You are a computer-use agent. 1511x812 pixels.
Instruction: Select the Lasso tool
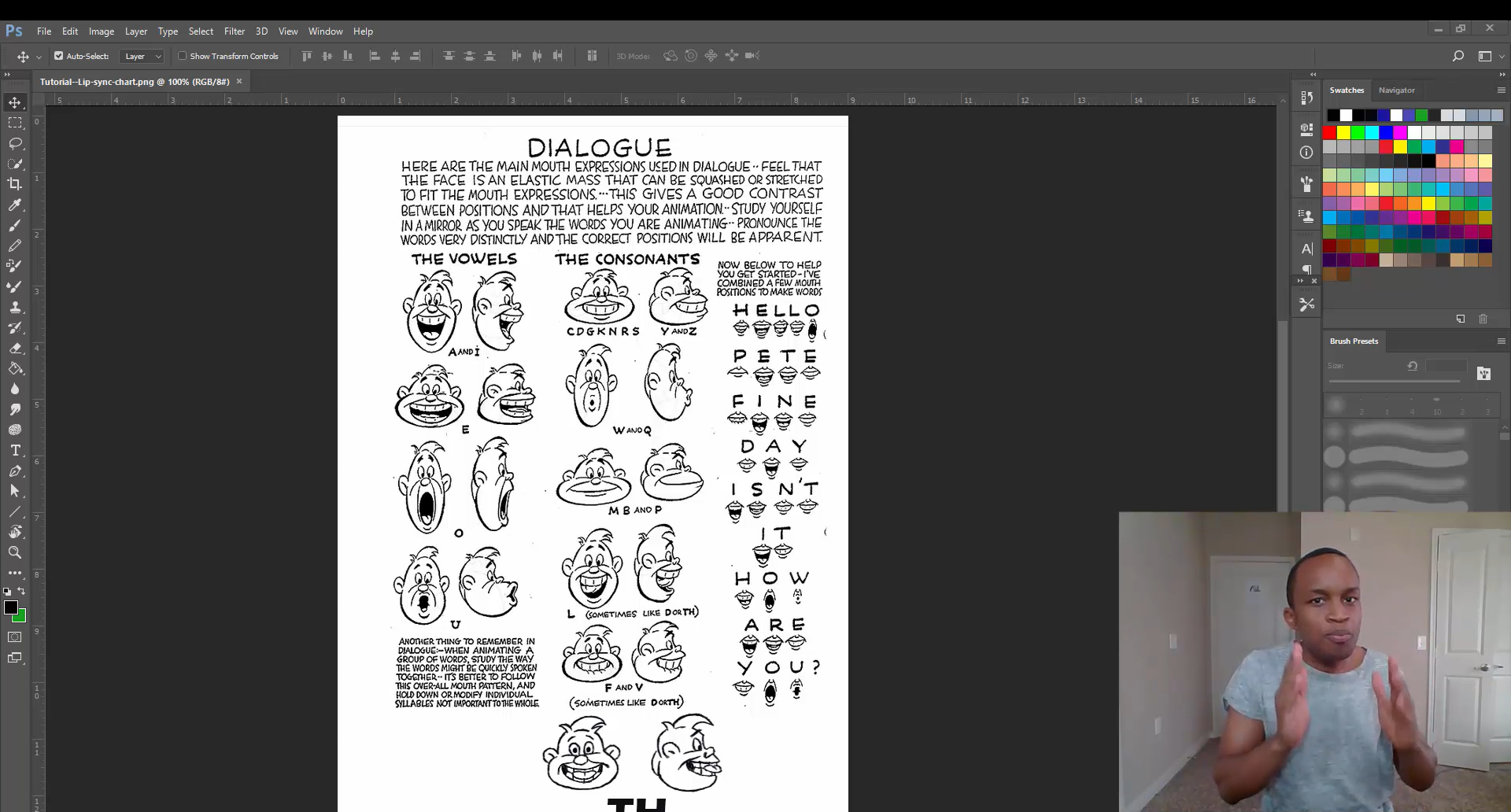(x=15, y=143)
